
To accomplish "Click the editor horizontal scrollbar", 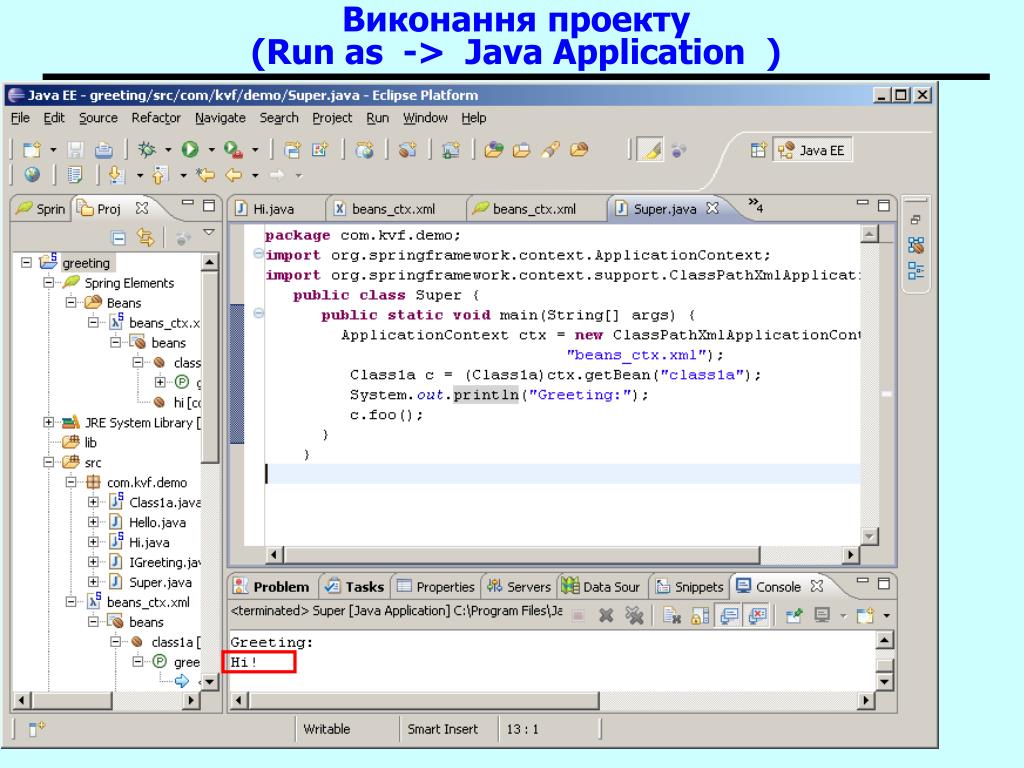I will click(562, 555).
